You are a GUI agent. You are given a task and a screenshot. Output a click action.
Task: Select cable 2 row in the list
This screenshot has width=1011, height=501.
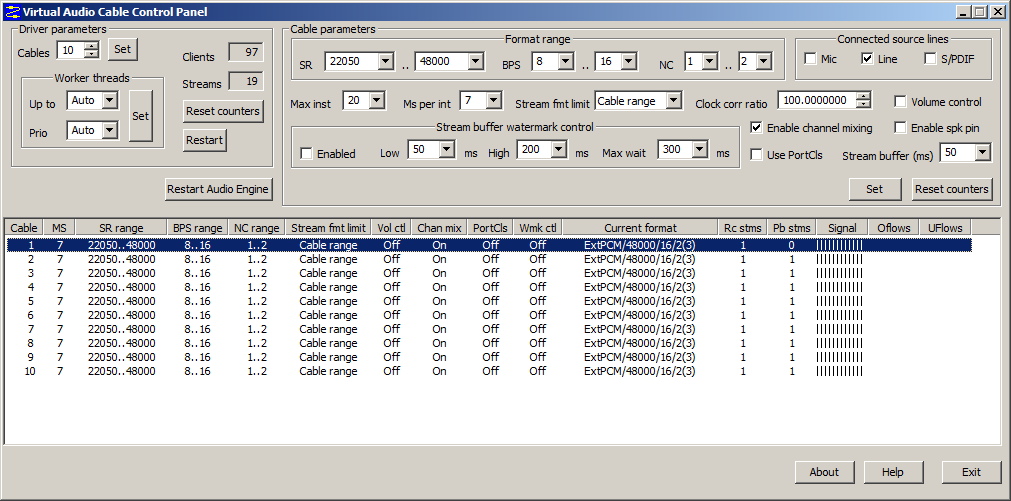click(489, 259)
